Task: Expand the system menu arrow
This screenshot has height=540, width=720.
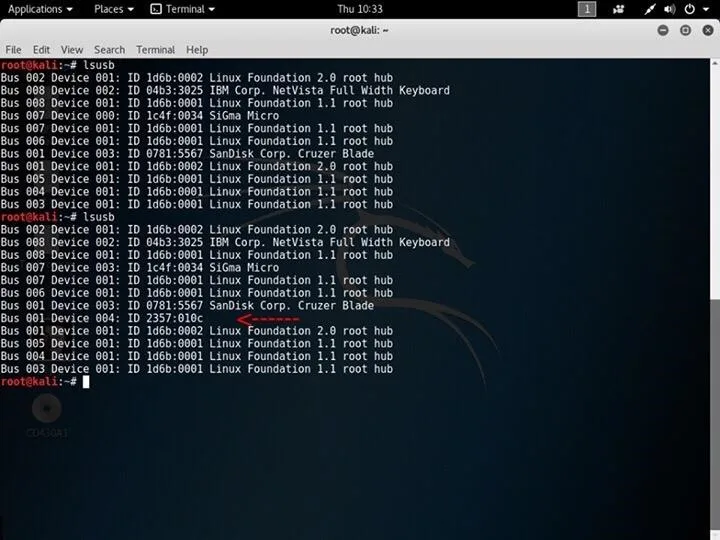Action: pos(708,9)
